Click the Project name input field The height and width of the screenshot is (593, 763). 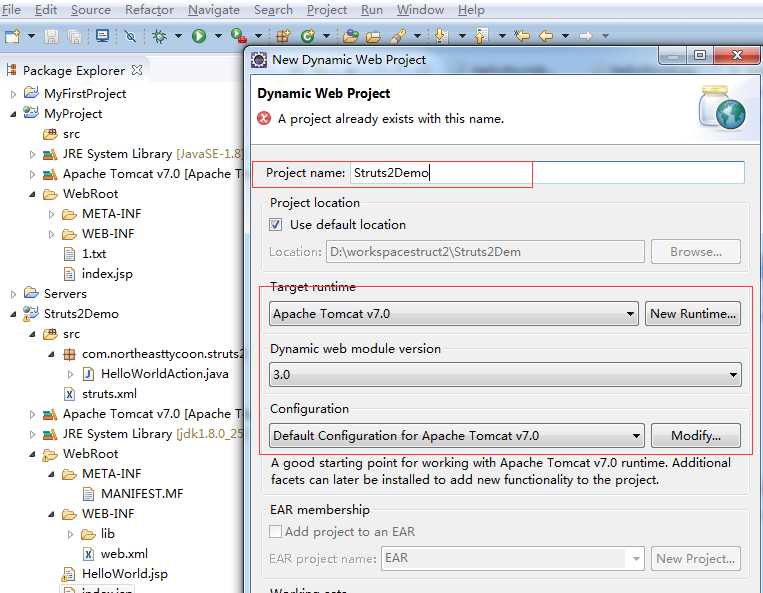coord(547,173)
